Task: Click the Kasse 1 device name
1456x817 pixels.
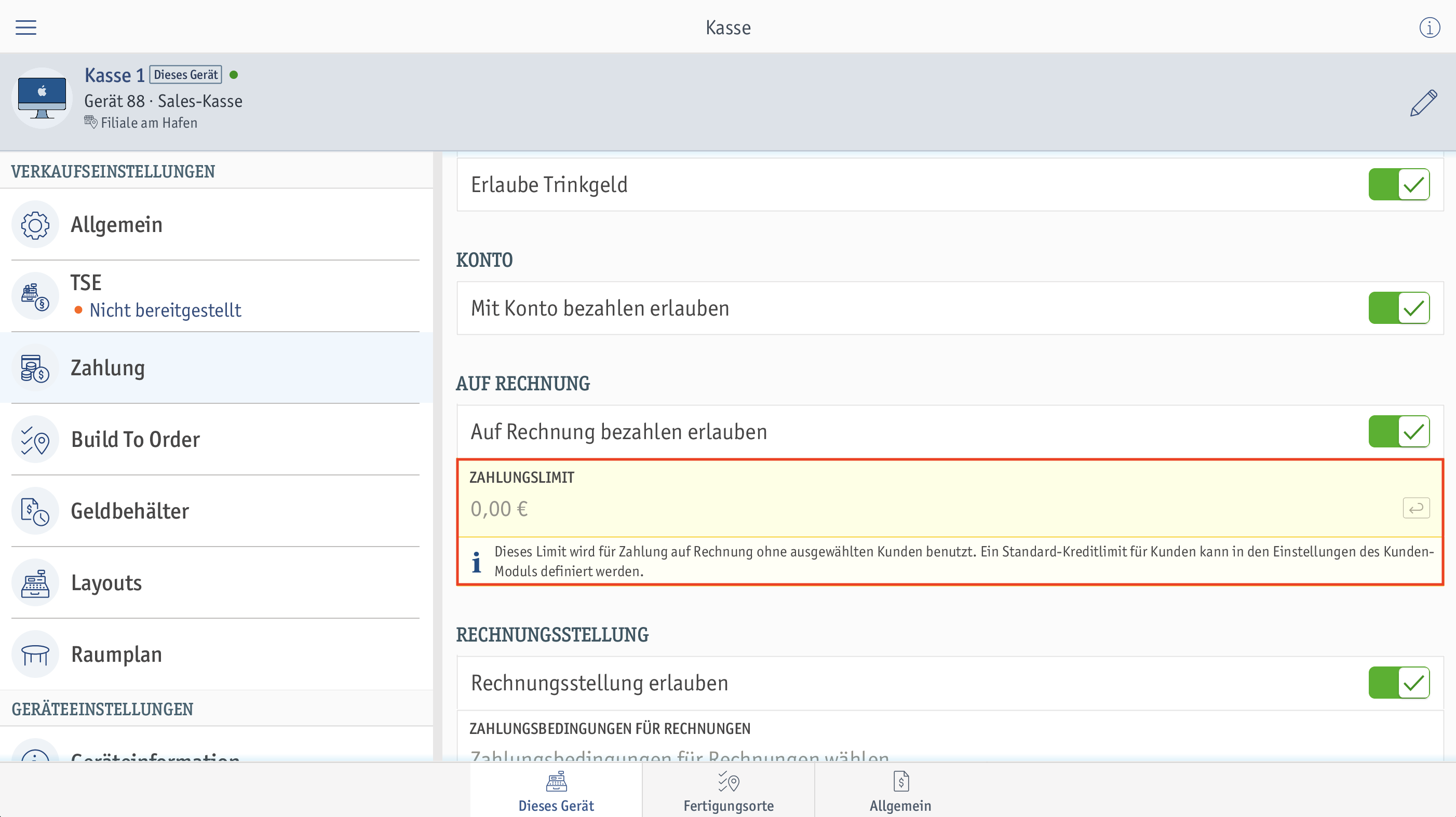Action: pyautogui.click(x=115, y=75)
